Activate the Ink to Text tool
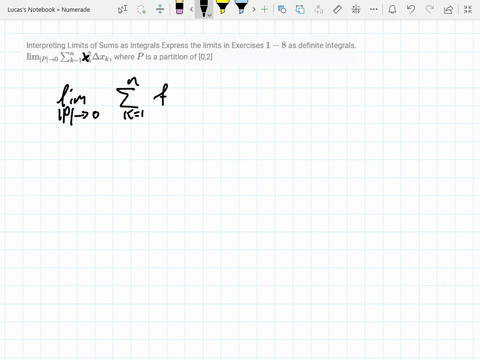The height and width of the screenshot is (360, 480). point(319,9)
